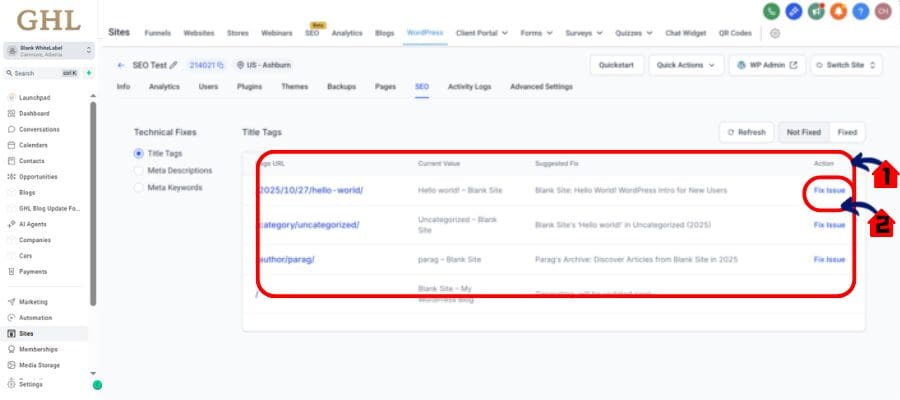900x400 pixels.
Task: Click the Quickstart button
Action: pyautogui.click(x=616, y=65)
